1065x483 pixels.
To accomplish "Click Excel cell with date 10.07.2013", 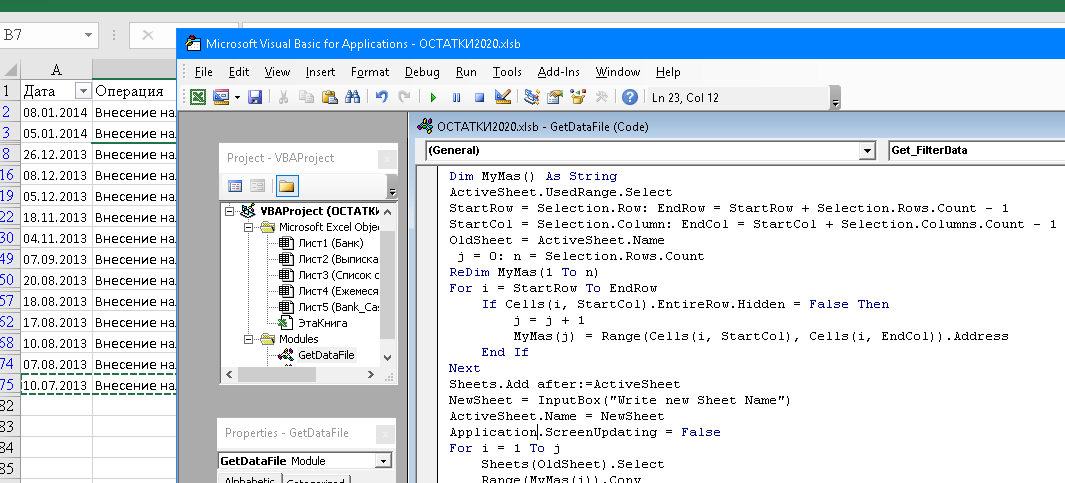I will click(56, 386).
